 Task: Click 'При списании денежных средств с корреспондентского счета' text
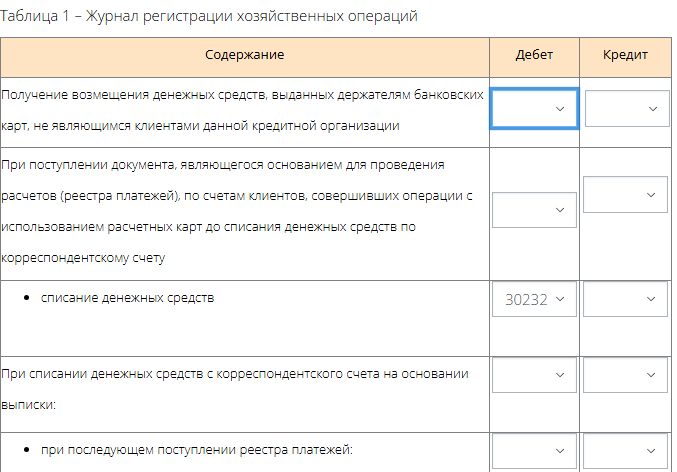(x=235, y=374)
